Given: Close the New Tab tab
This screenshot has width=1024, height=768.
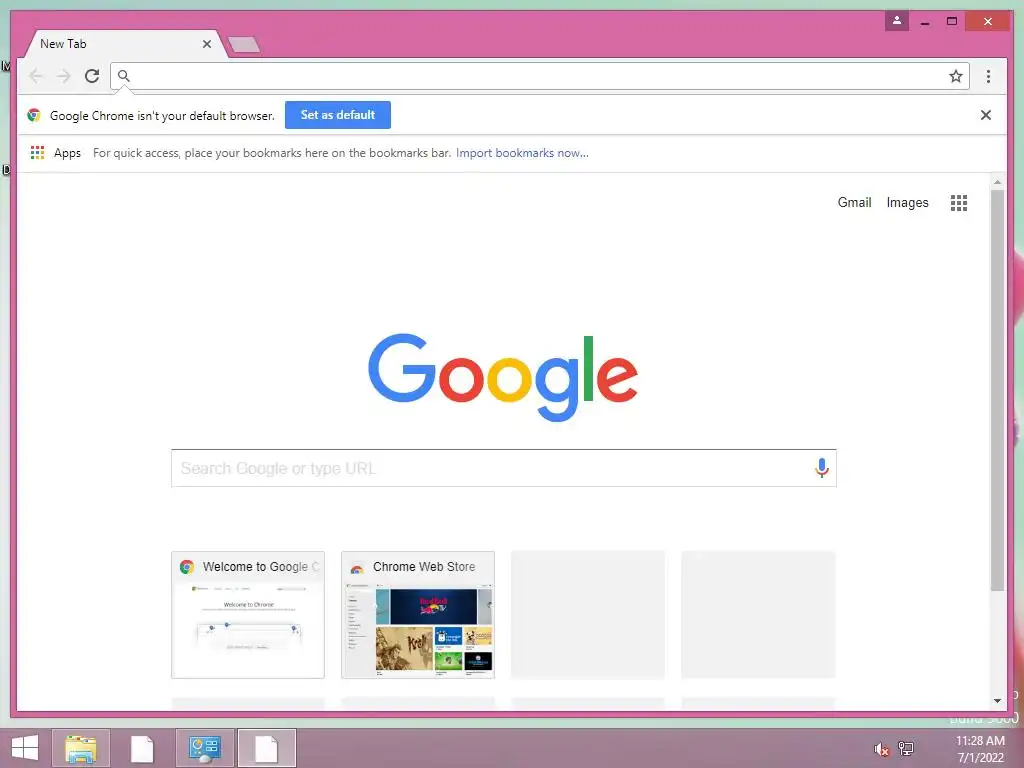Looking at the screenshot, I should point(206,44).
